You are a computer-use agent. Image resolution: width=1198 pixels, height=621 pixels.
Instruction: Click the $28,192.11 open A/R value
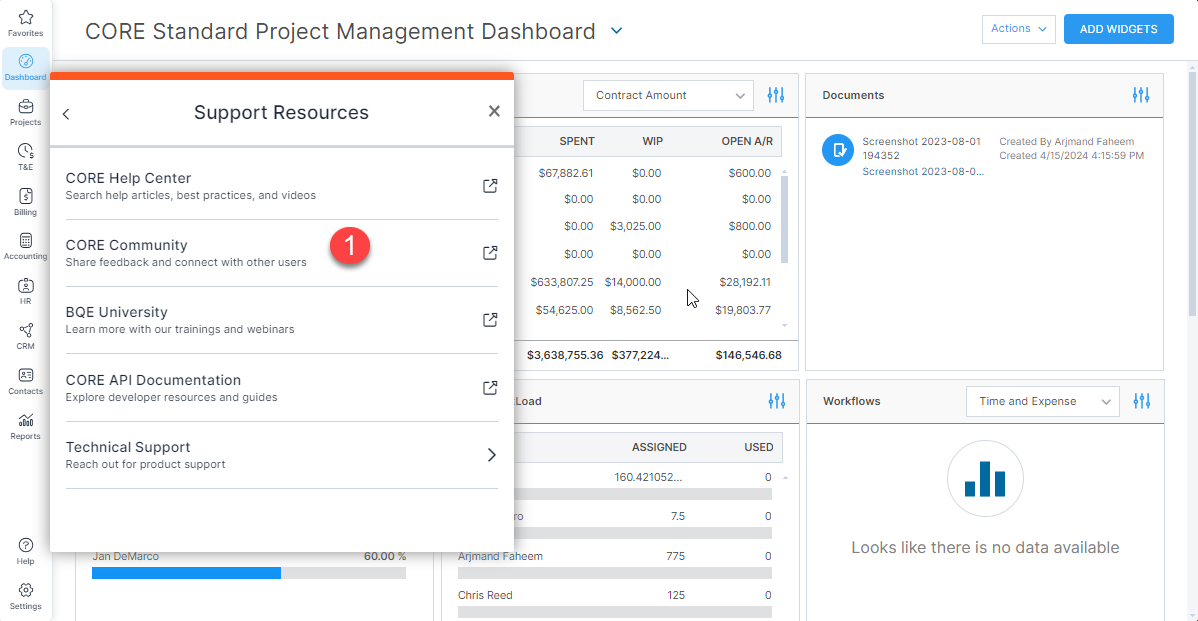click(745, 282)
